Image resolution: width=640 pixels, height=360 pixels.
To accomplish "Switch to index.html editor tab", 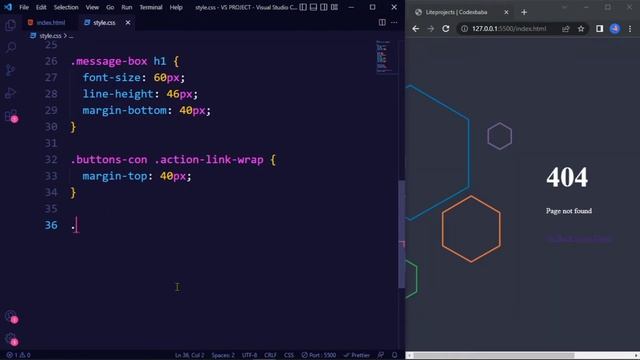I will click(x=46, y=22).
